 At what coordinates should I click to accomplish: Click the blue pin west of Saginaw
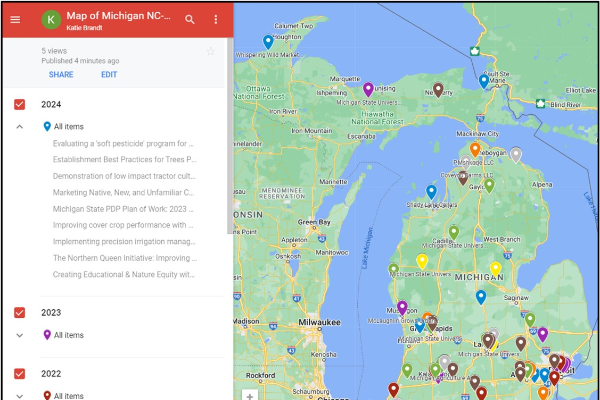tap(481, 297)
